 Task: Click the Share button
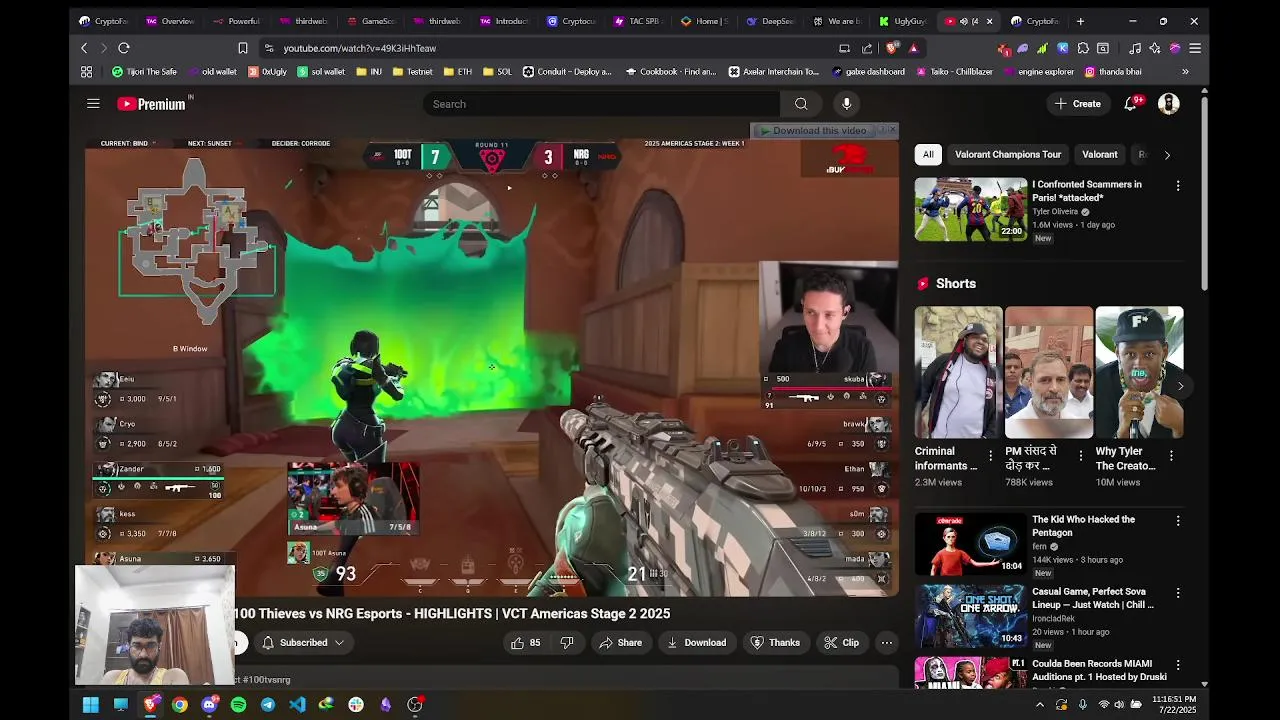(x=620, y=643)
